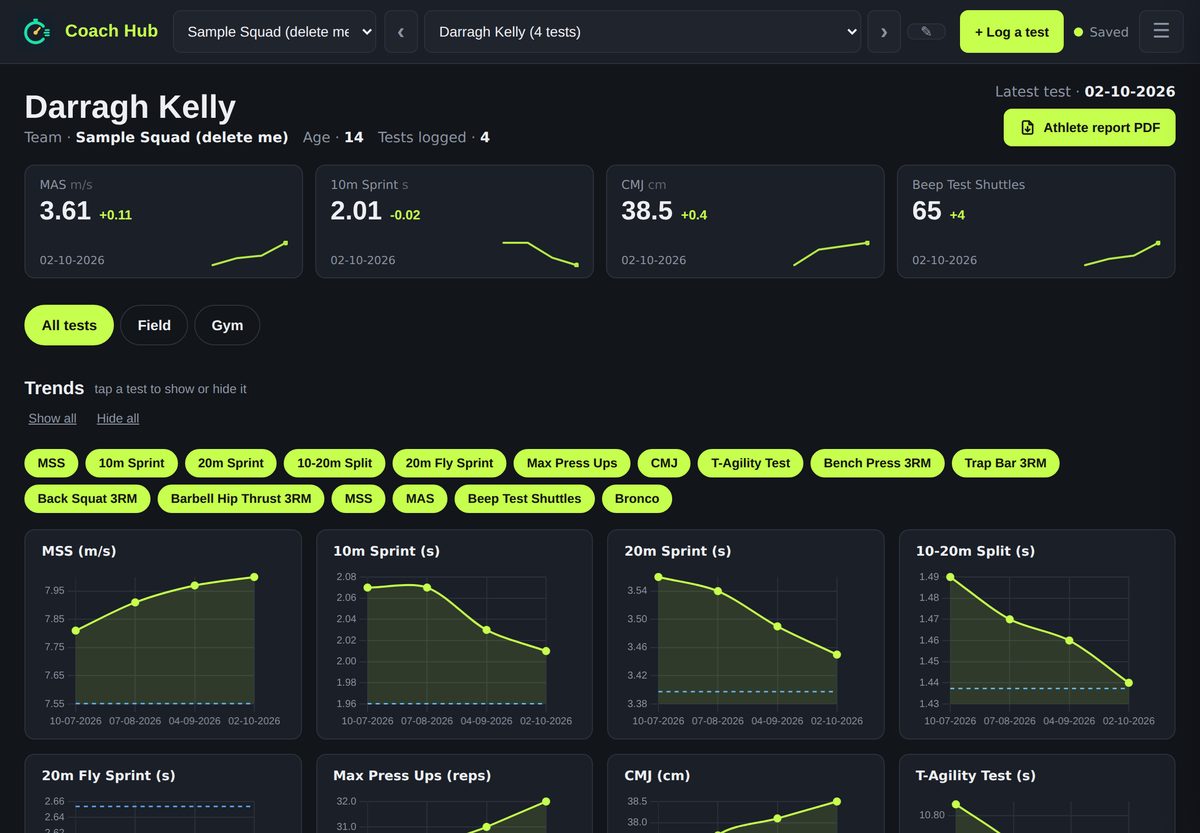The image size is (1200, 833).
Task: Click the Log a test button
Action: coord(1012,32)
